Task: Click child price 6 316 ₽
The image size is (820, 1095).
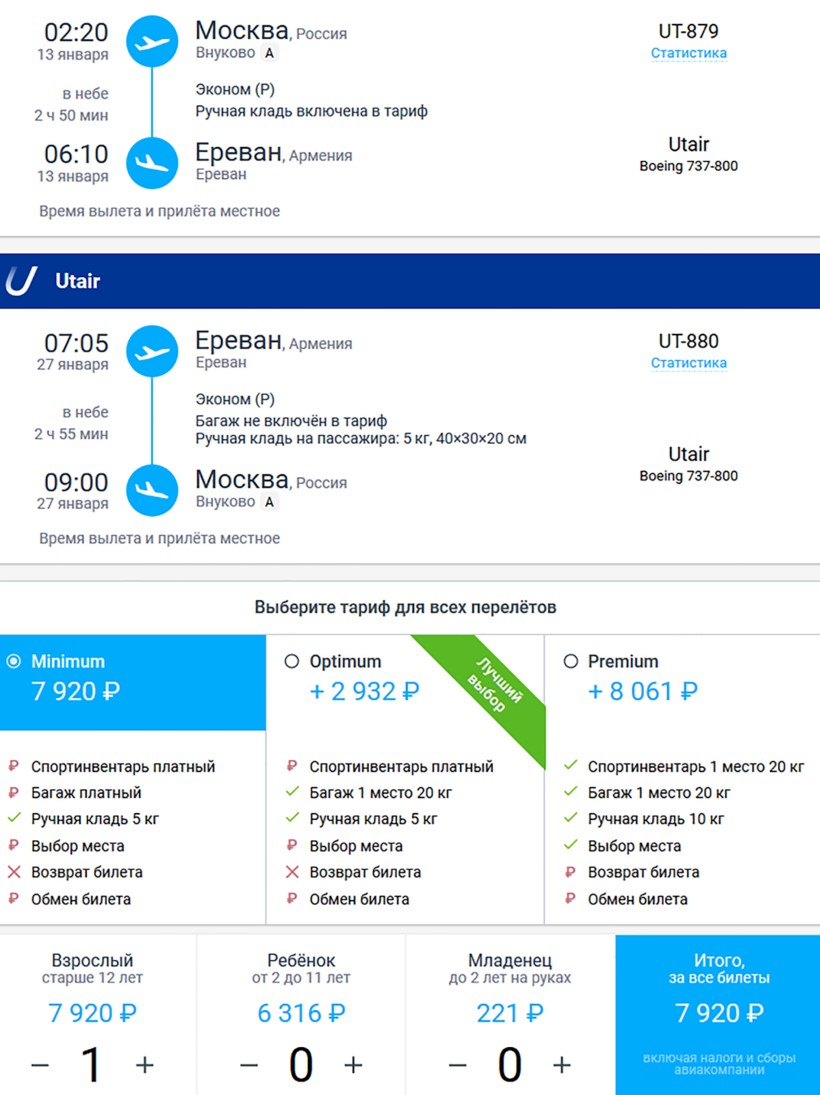Action: (x=302, y=1013)
